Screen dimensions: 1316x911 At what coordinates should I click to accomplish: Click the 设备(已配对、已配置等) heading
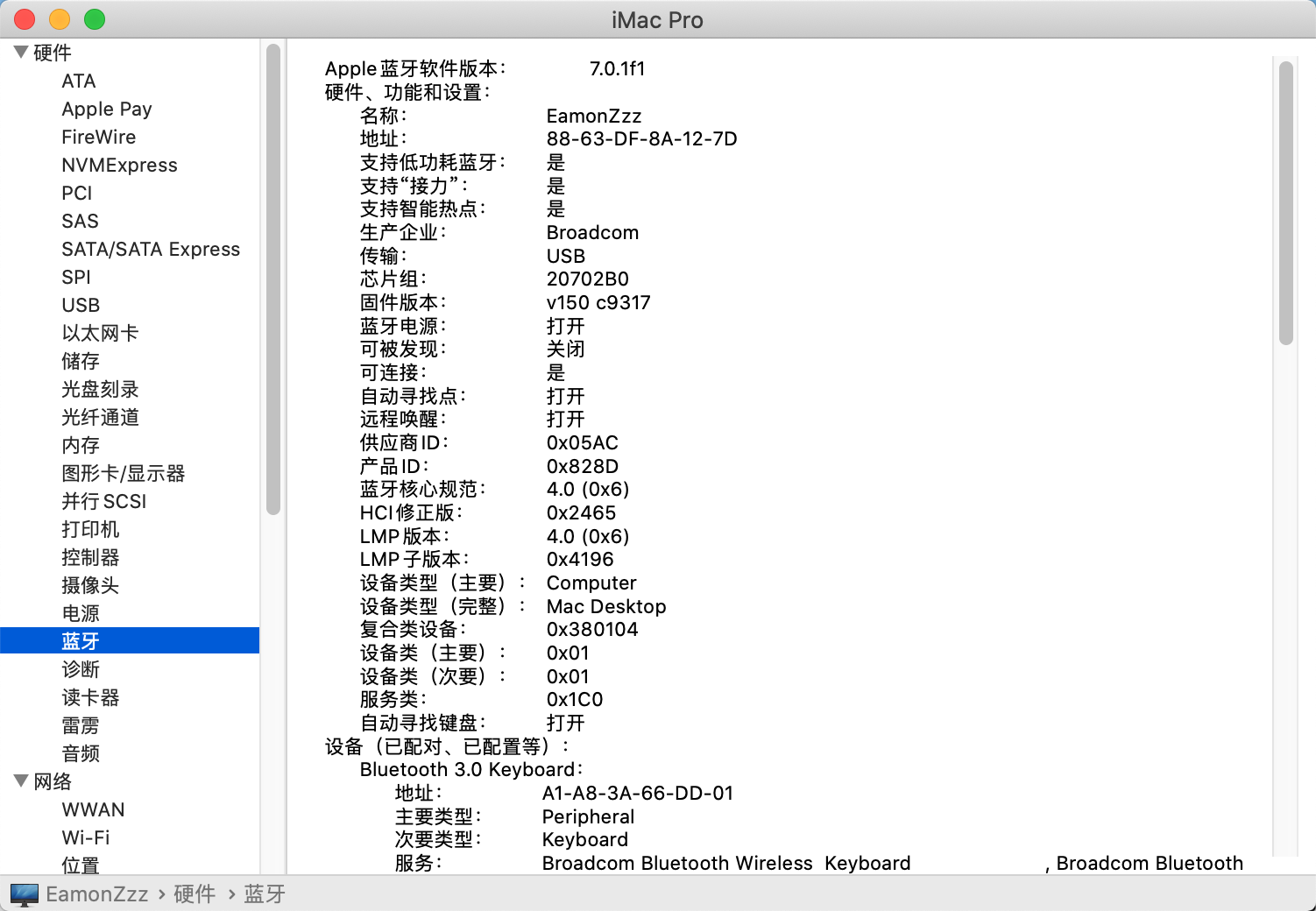[x=447, y=746]
